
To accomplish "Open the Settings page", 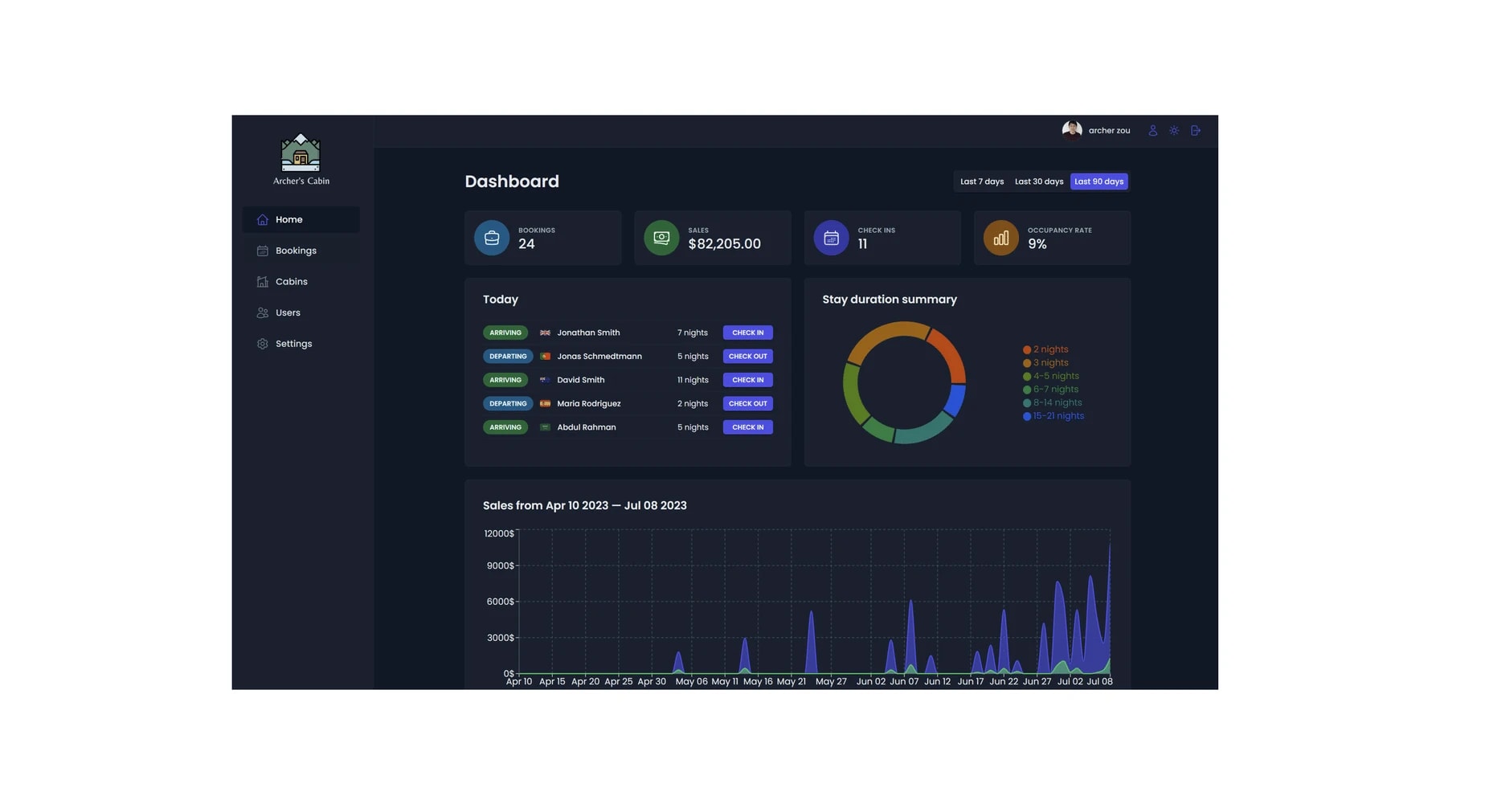I will tap(301, 344).
